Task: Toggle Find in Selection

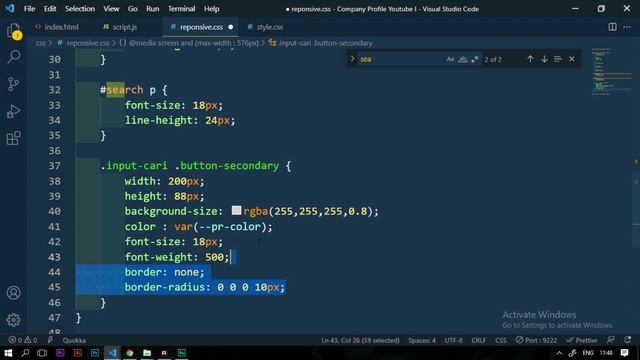Action: tap(558, 59)
